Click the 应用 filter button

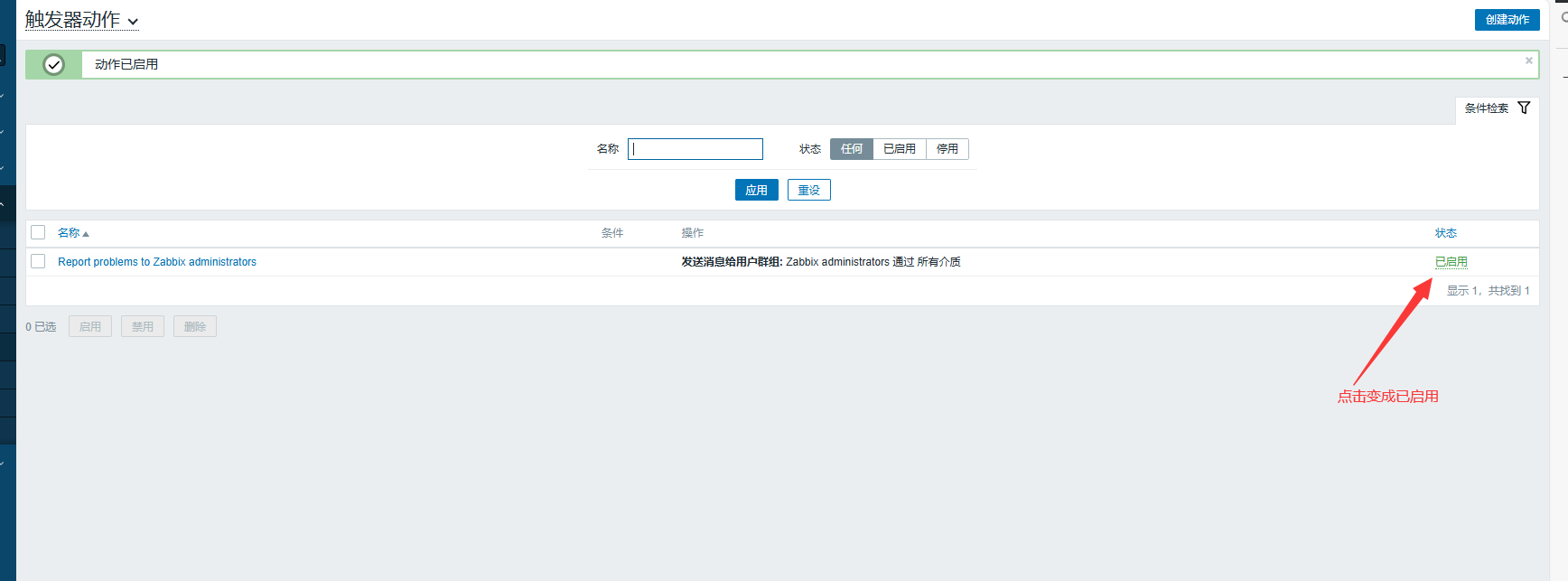(x=756, y=190)
